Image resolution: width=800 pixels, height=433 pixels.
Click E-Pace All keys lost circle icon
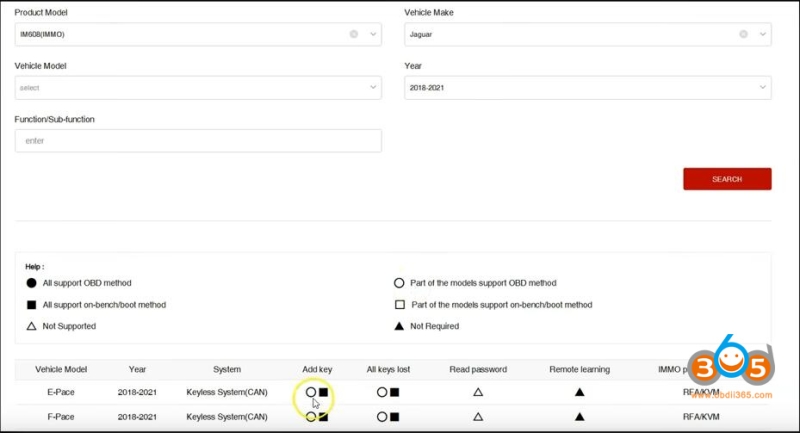coord(382,392)
